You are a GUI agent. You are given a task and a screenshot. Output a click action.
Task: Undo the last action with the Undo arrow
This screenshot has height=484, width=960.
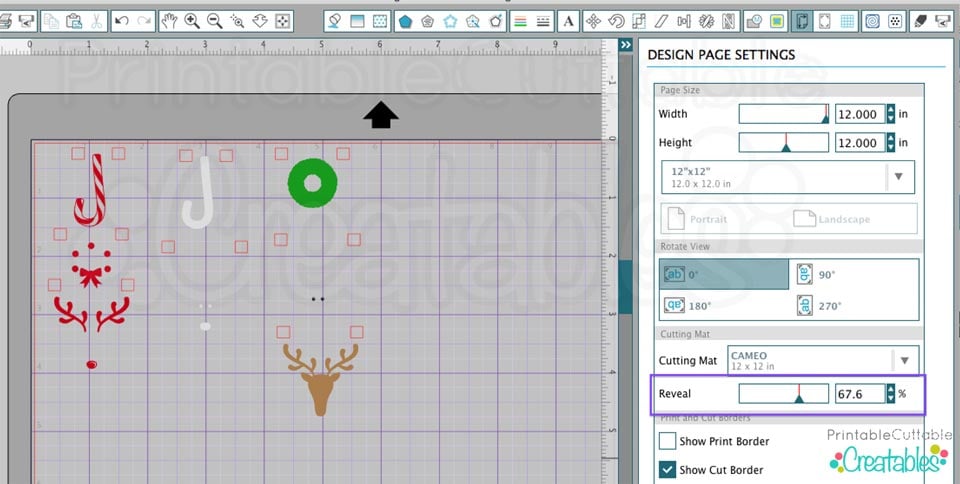click(x=121, y=21)
